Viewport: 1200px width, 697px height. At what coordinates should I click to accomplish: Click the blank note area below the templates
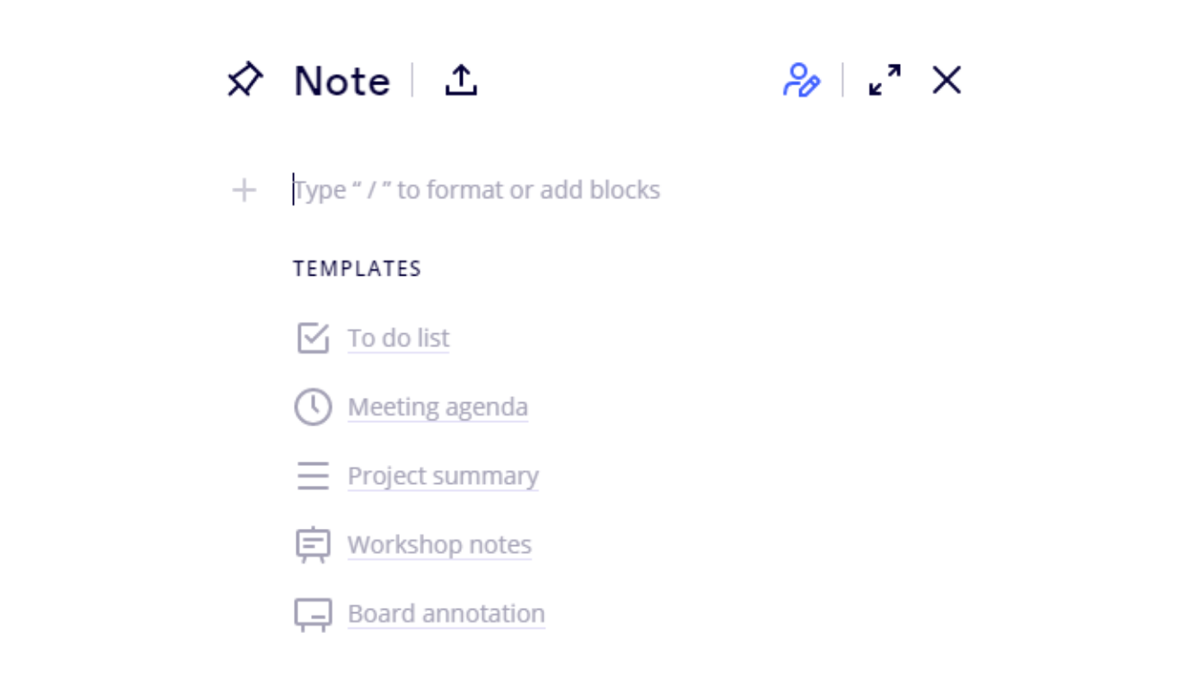[600, 665]
